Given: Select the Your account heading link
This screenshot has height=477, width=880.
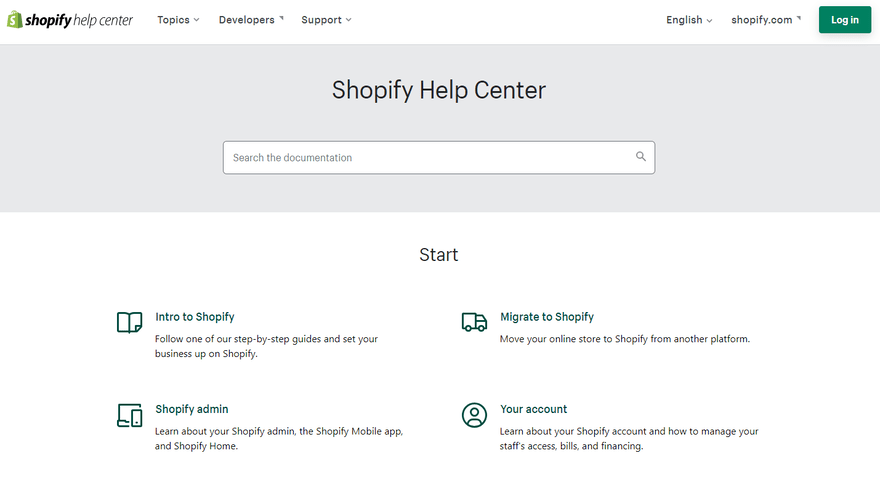Looking at the screenshot, I should click(534, 409).
